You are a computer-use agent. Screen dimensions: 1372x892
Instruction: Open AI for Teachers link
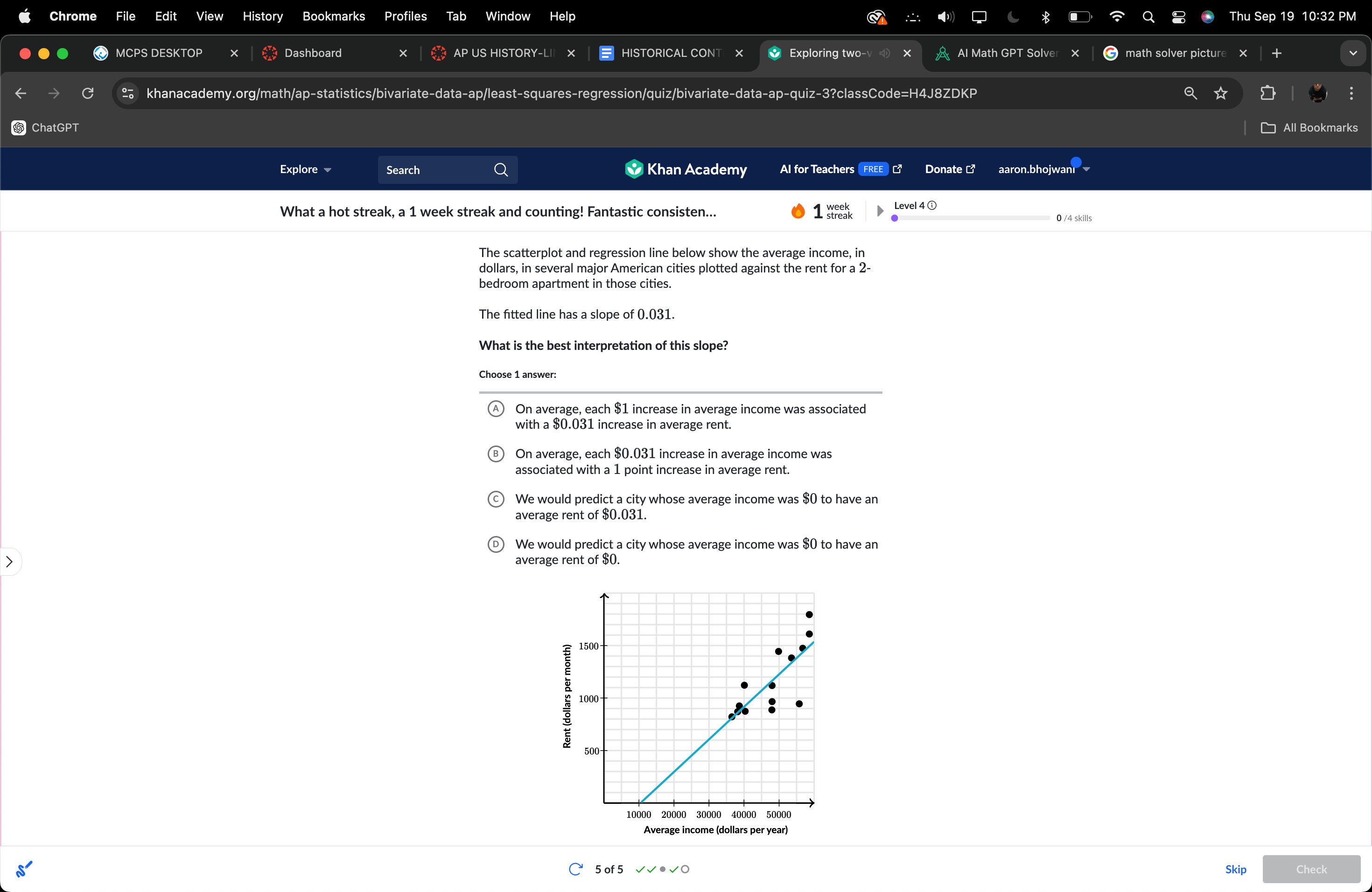pyautogui.click(x=840, y=169)
